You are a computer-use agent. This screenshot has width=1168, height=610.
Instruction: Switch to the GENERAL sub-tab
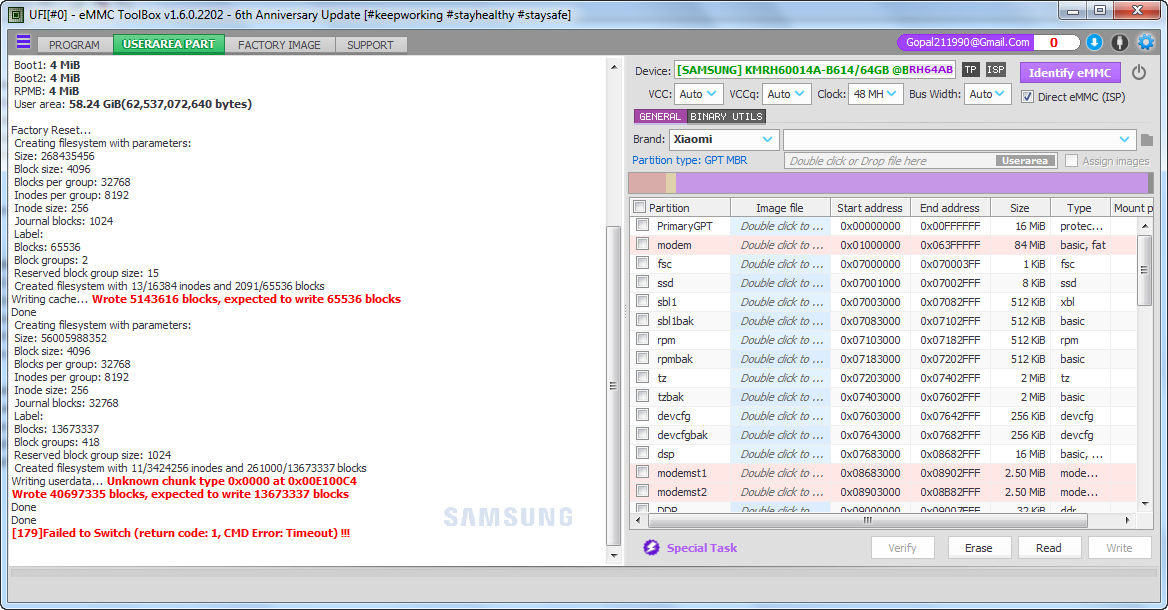[660, 116]
